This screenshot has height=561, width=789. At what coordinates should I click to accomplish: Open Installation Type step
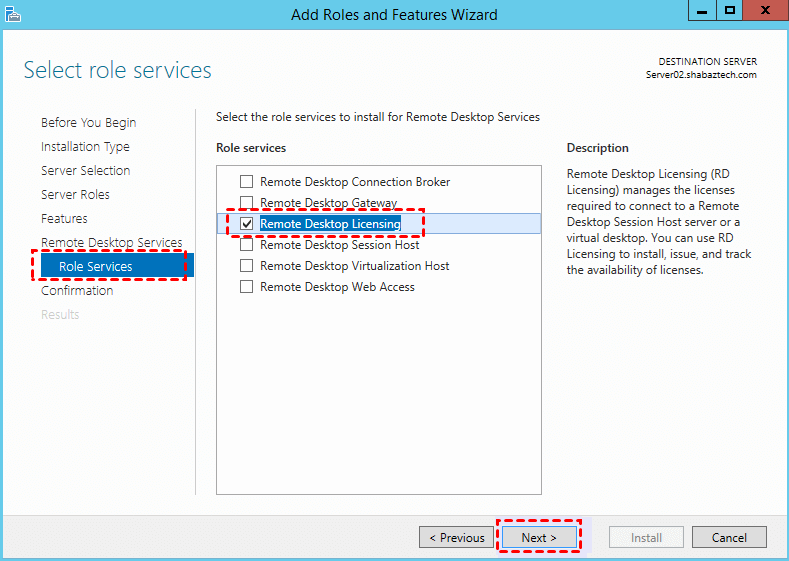85,147
